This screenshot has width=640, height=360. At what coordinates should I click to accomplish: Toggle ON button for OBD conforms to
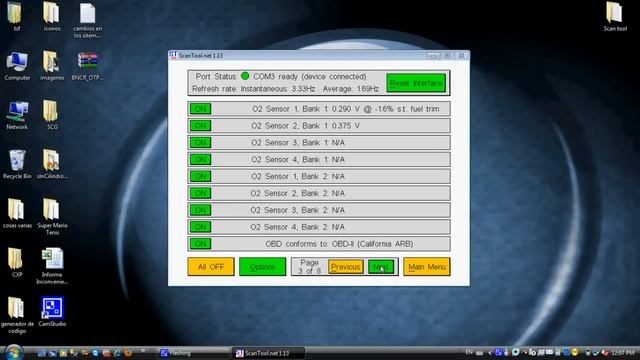click(x=200, y=244)
